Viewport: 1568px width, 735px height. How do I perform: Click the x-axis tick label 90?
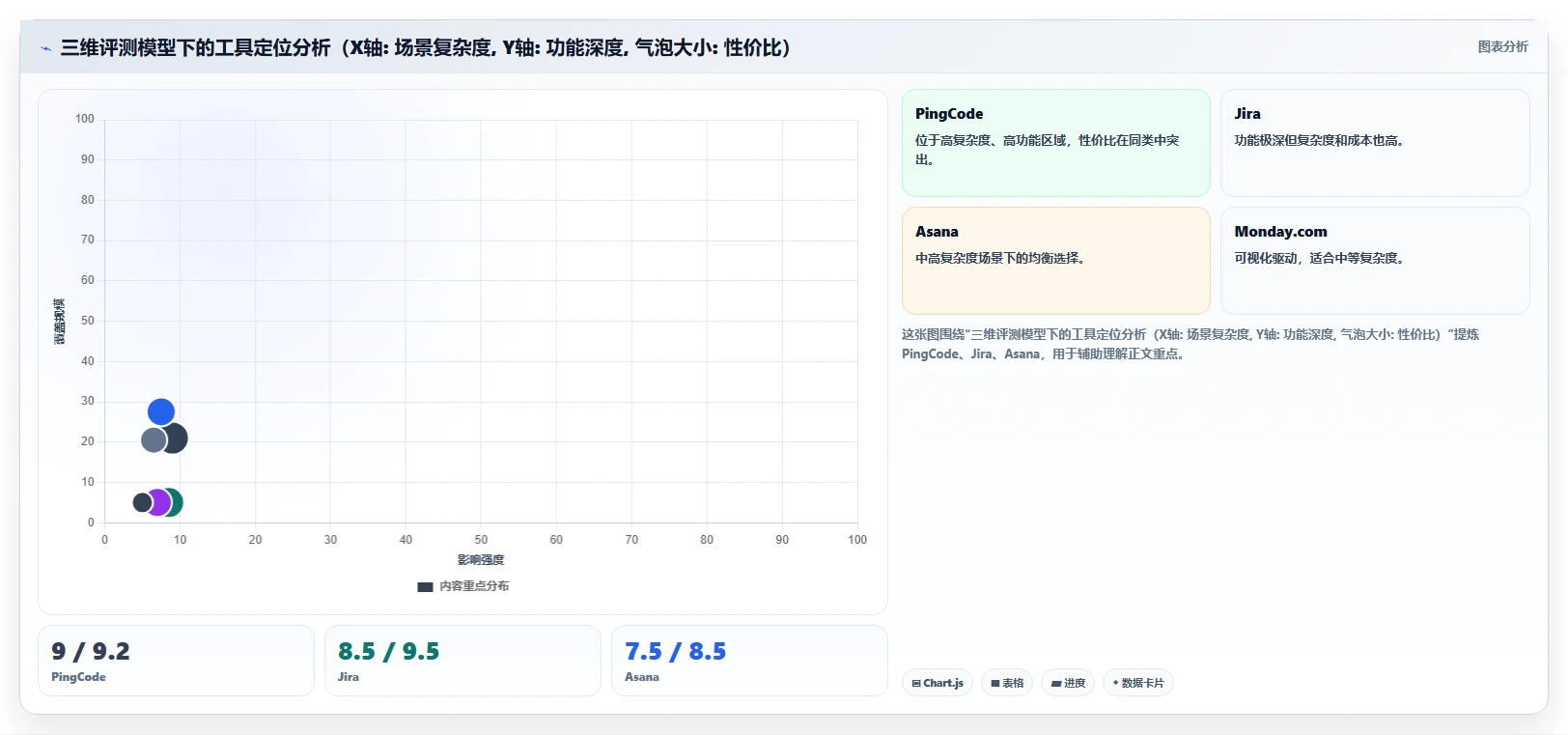click(782, 540)
